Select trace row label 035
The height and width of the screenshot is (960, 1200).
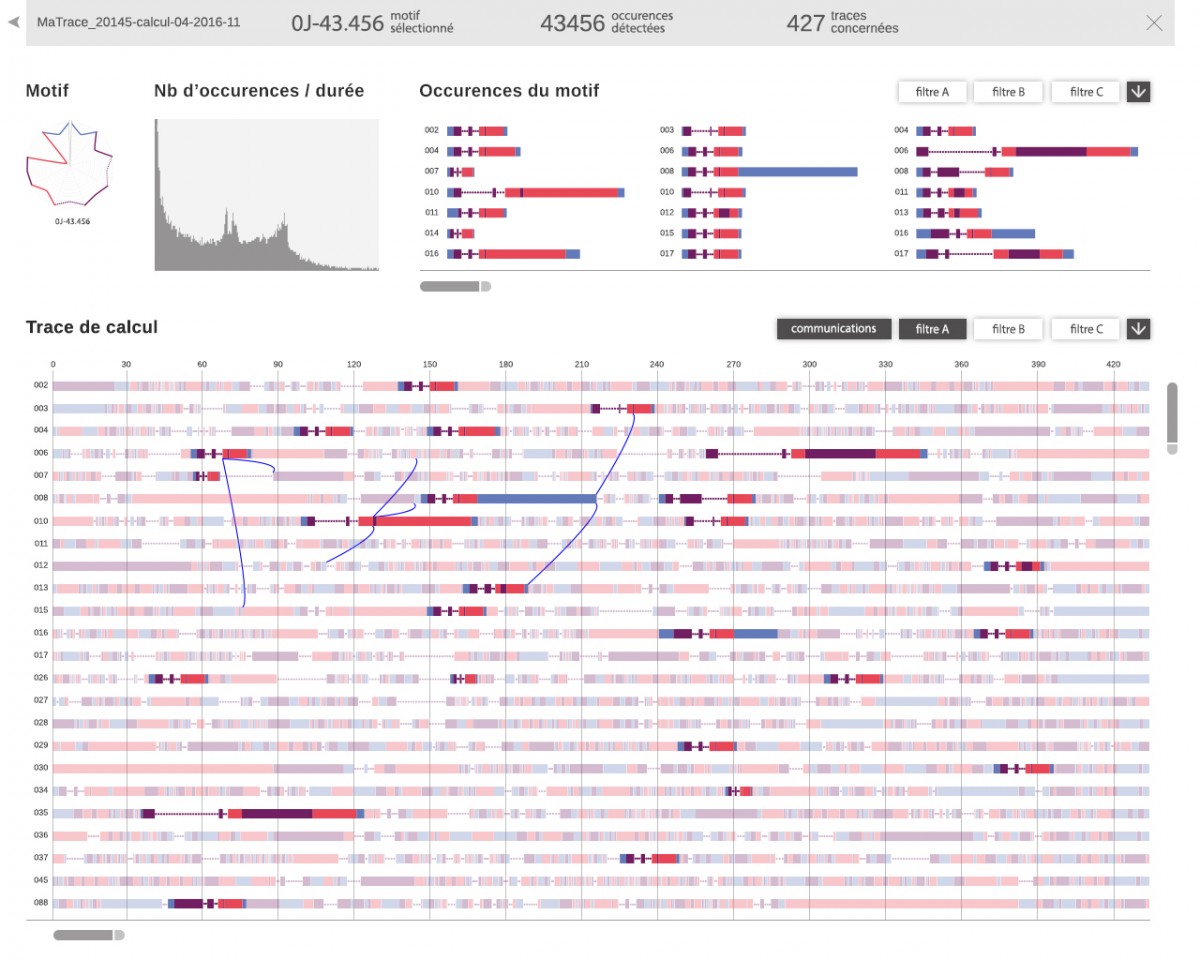(40, 813)
